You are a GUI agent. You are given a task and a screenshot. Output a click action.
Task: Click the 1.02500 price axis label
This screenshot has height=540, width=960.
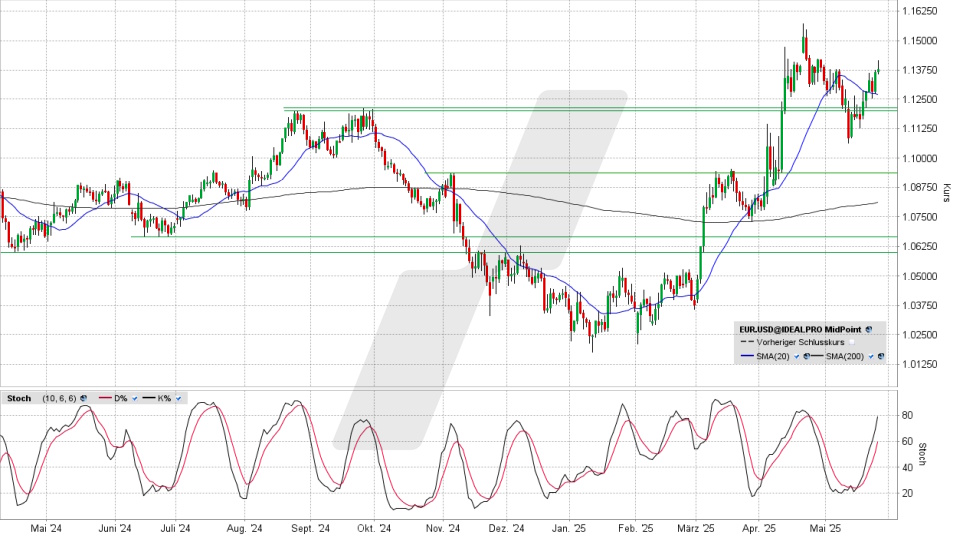920,334
